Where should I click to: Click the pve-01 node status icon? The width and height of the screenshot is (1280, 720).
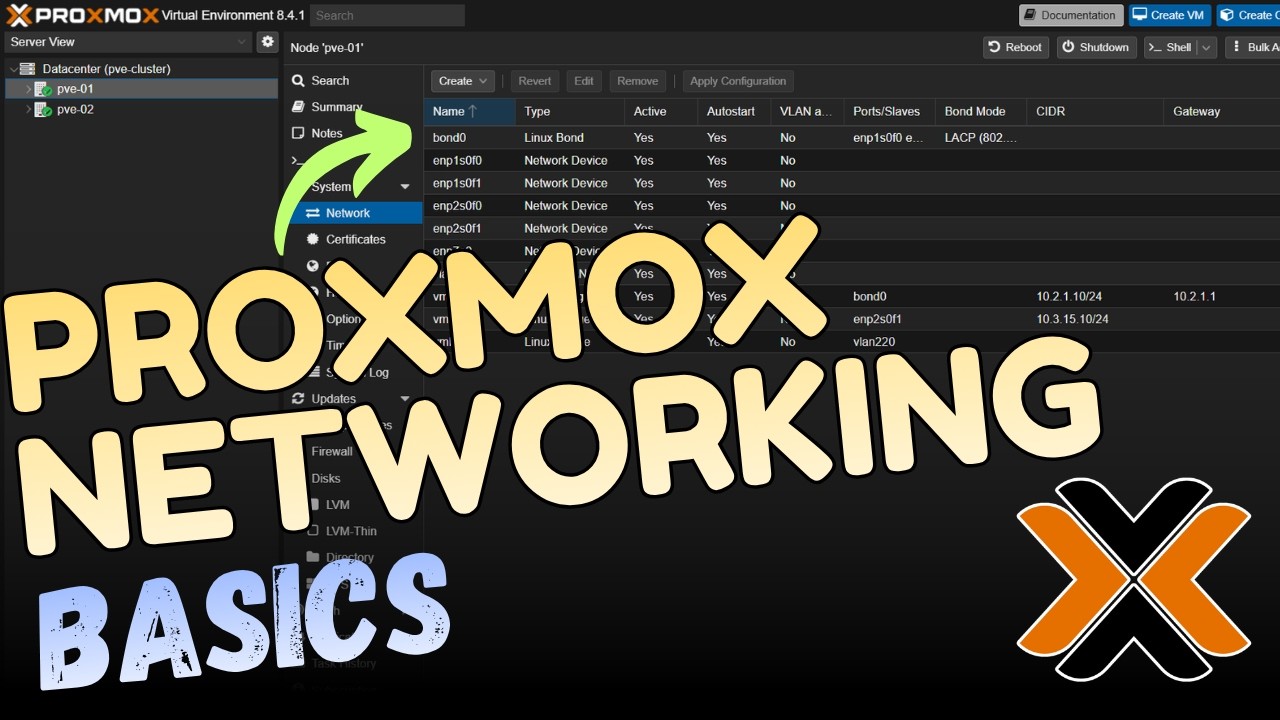point(43,89)
